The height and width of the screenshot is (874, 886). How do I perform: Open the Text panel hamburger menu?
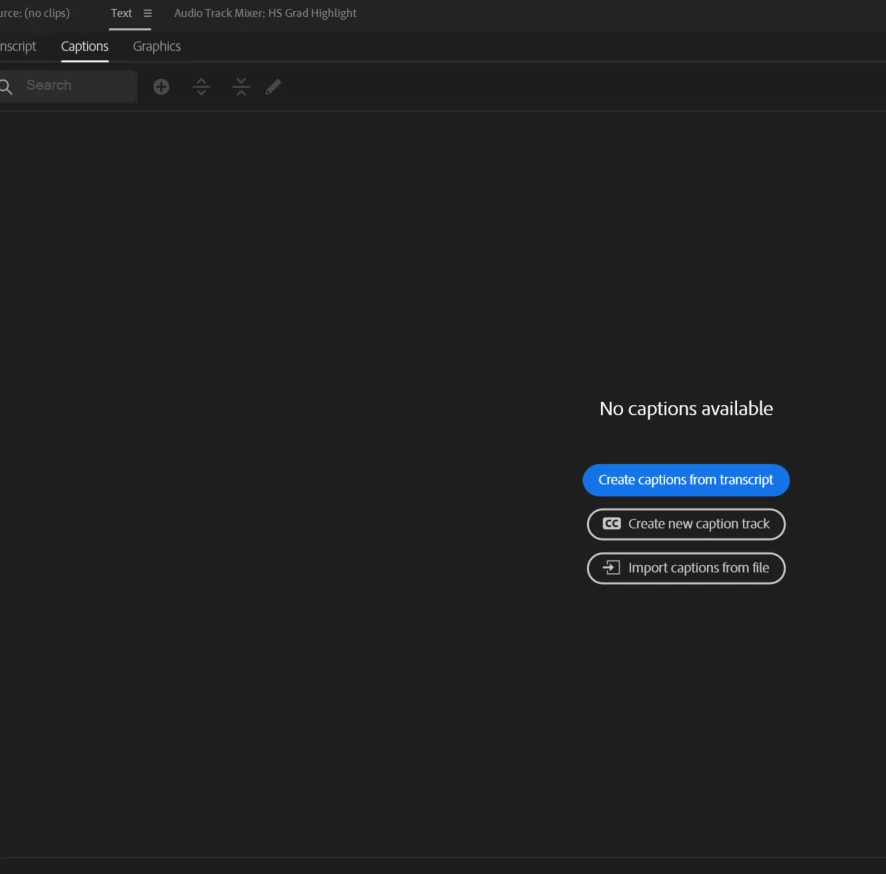(147, 13)
